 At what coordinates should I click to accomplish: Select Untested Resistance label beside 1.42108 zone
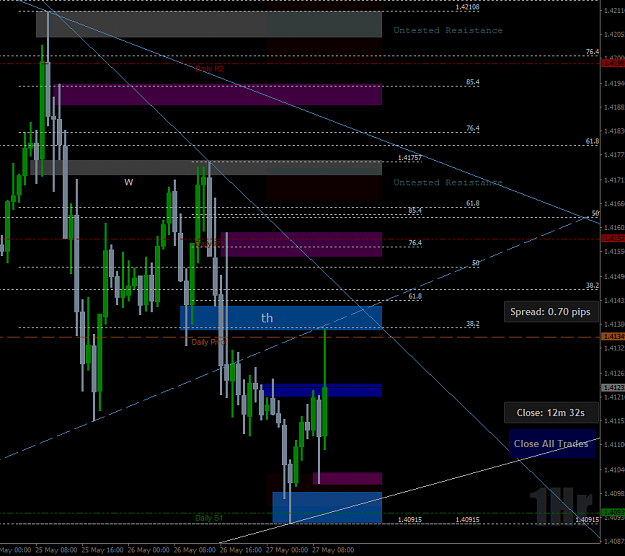448,30
